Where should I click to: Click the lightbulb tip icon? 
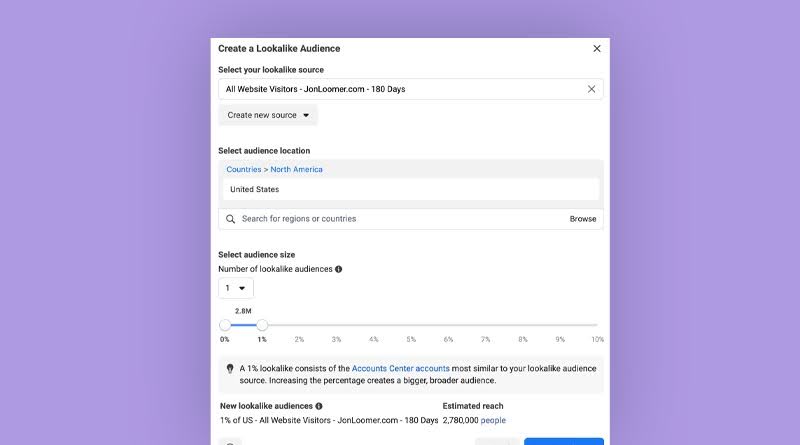(x=230, y=368)
